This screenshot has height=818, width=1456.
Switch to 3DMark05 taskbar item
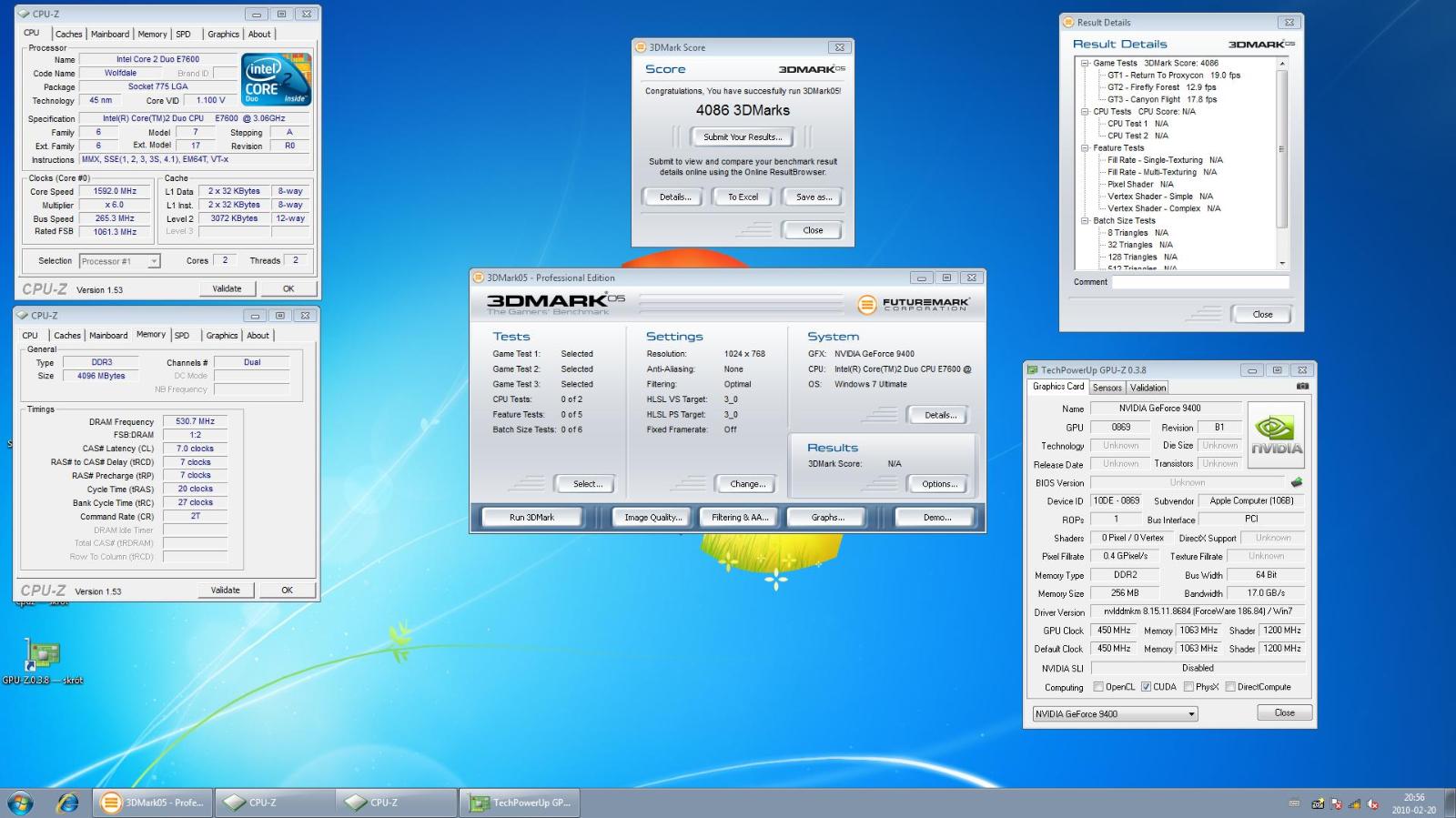pos(152,803)
